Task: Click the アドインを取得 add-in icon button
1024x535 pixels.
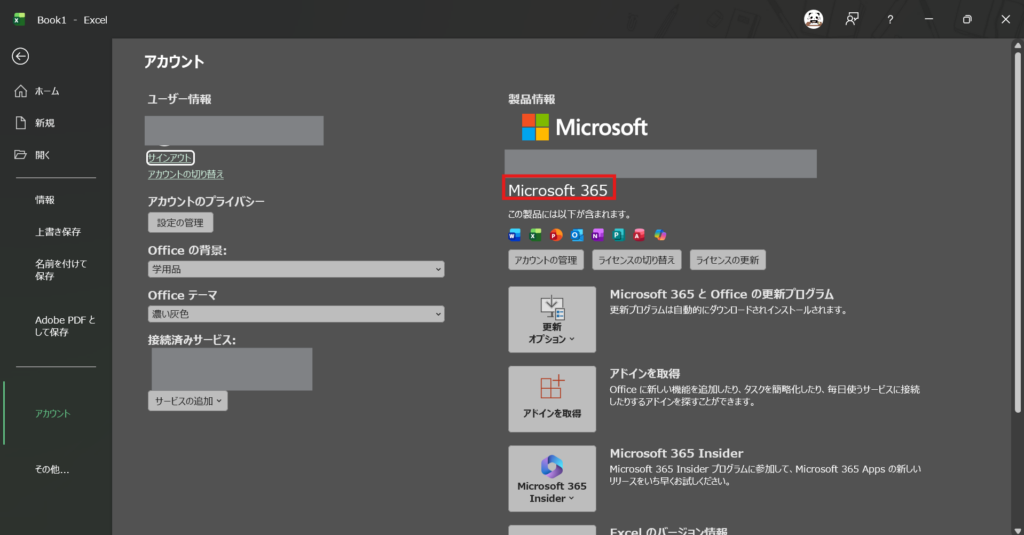Action: pos(552,398)
